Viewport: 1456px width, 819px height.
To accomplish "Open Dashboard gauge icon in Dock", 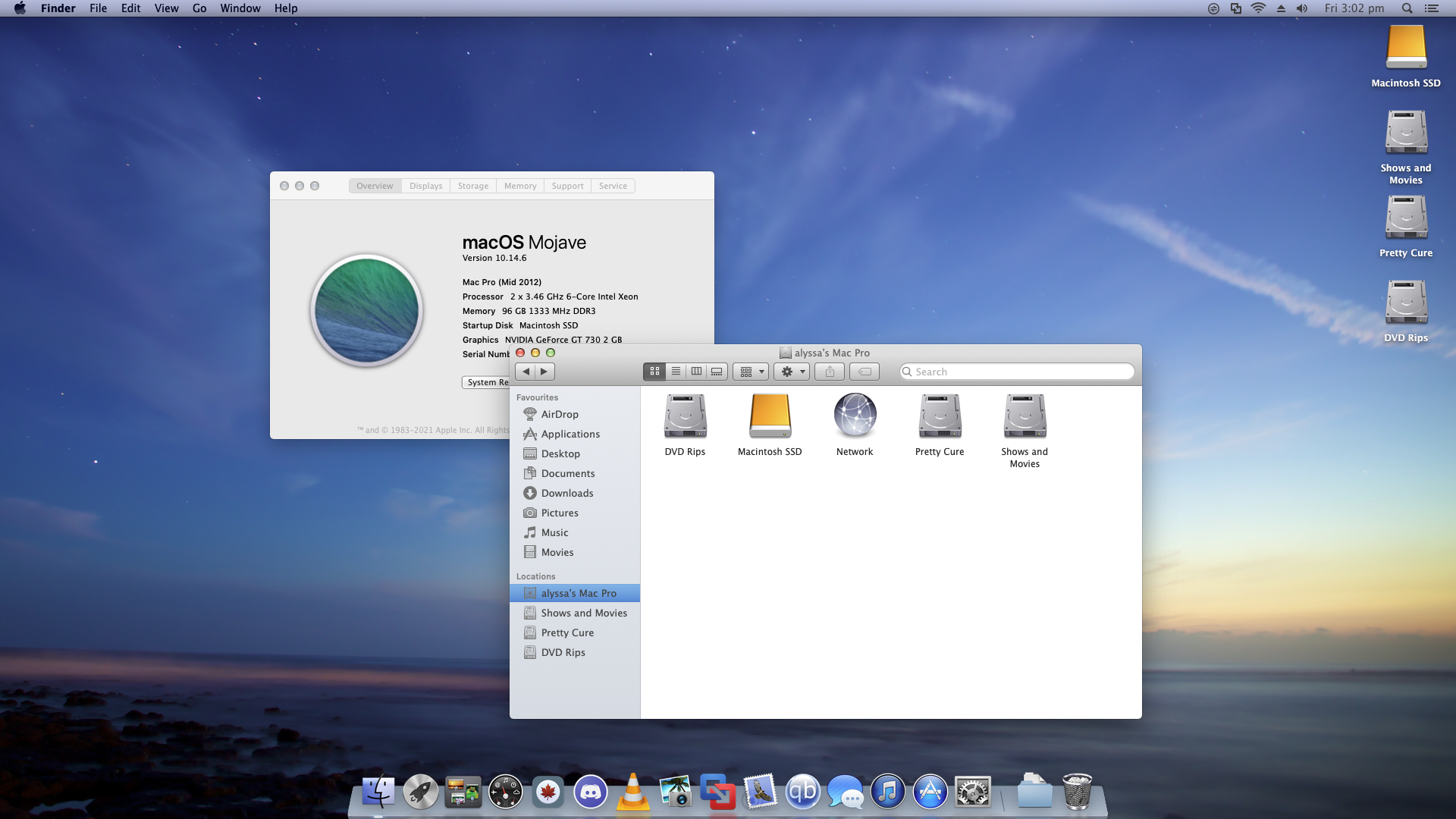I will tap(505, 792).
